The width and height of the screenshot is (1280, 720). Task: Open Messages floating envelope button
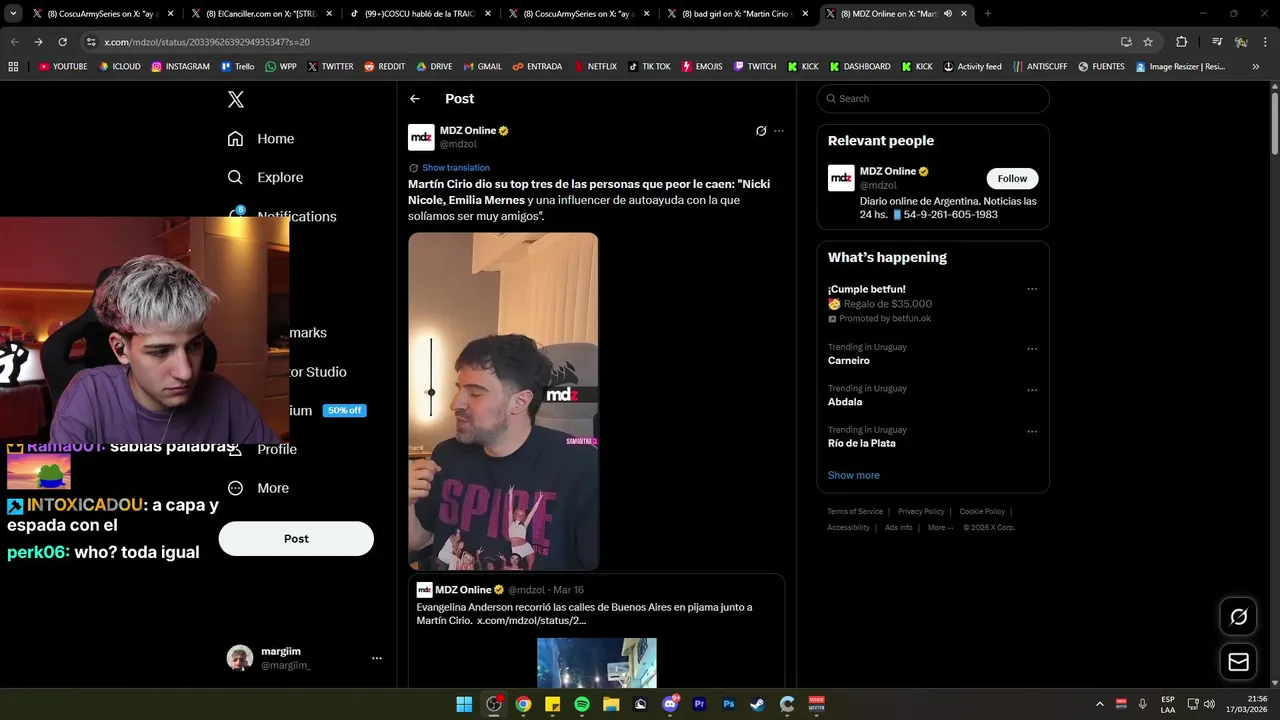pos(1238,662)
